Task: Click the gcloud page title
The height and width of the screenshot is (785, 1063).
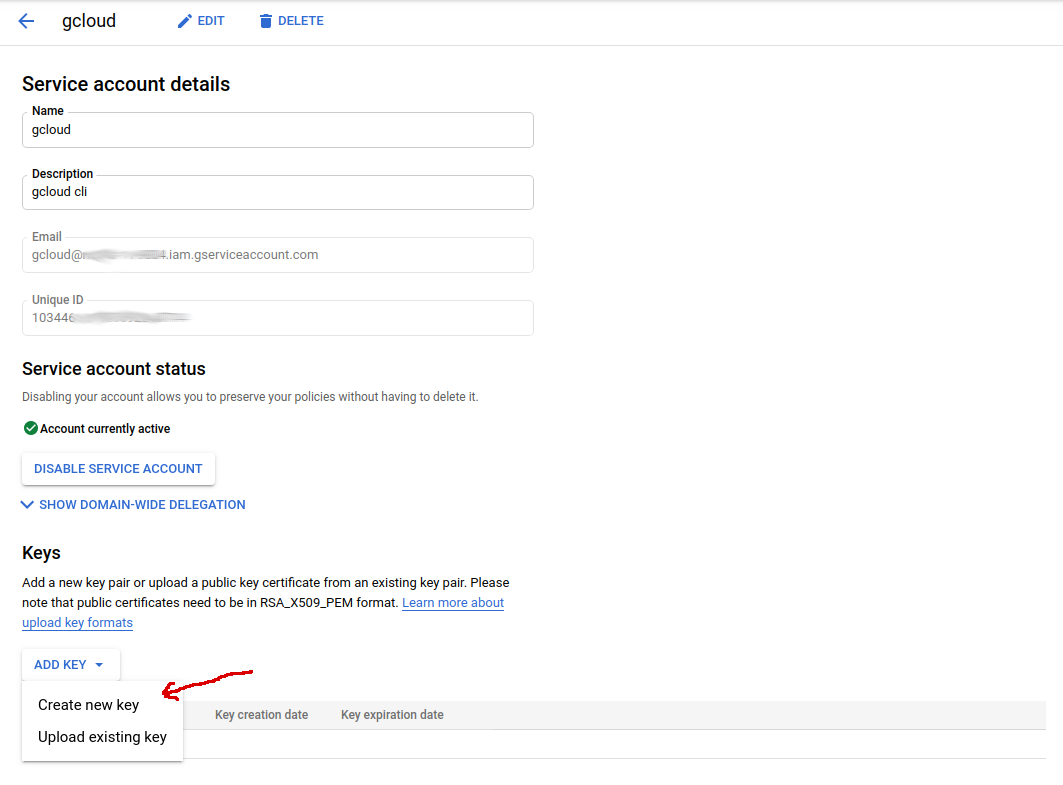Action: [89, 21]
